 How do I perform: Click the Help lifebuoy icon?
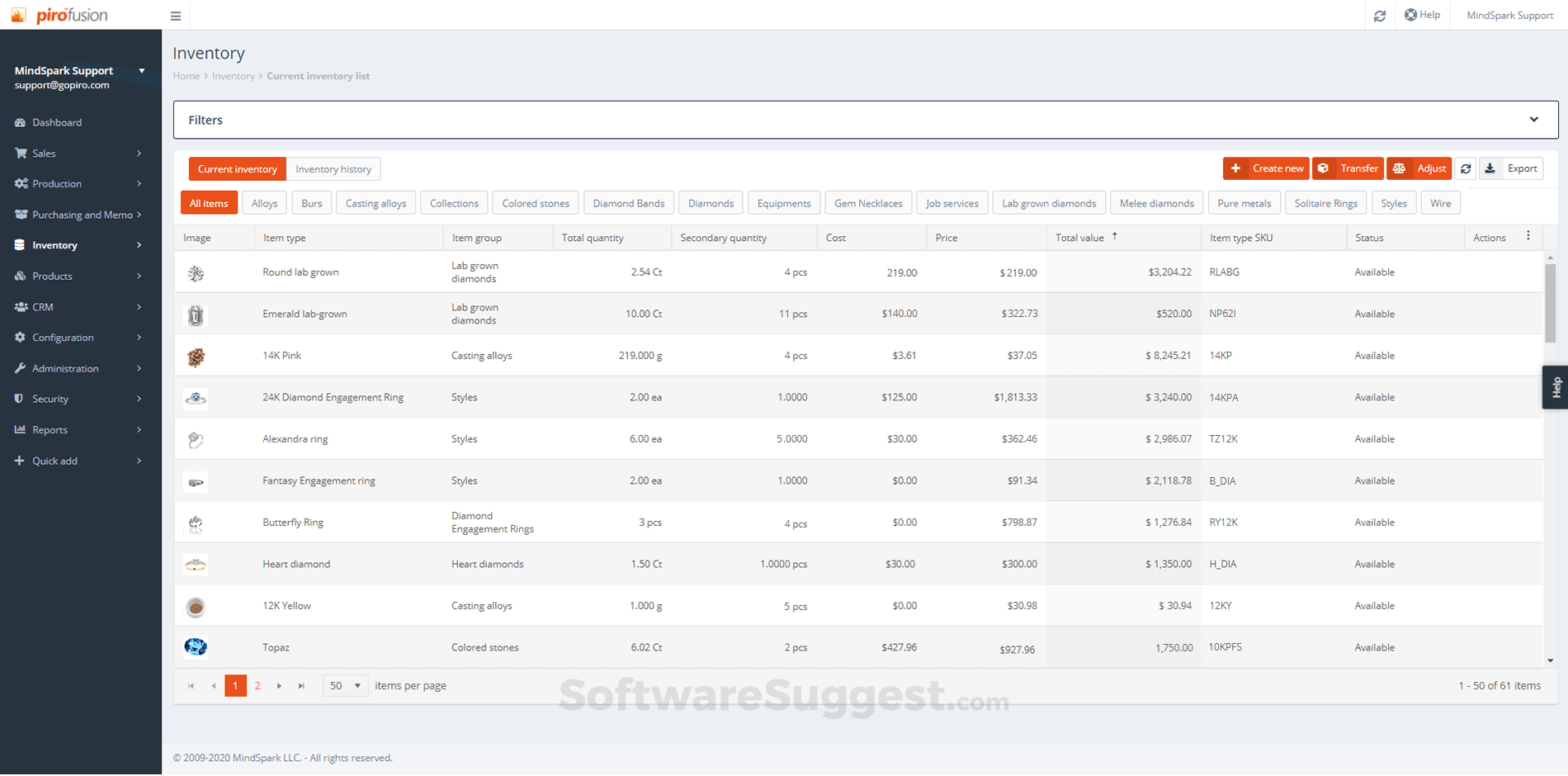coord(1410,14)
